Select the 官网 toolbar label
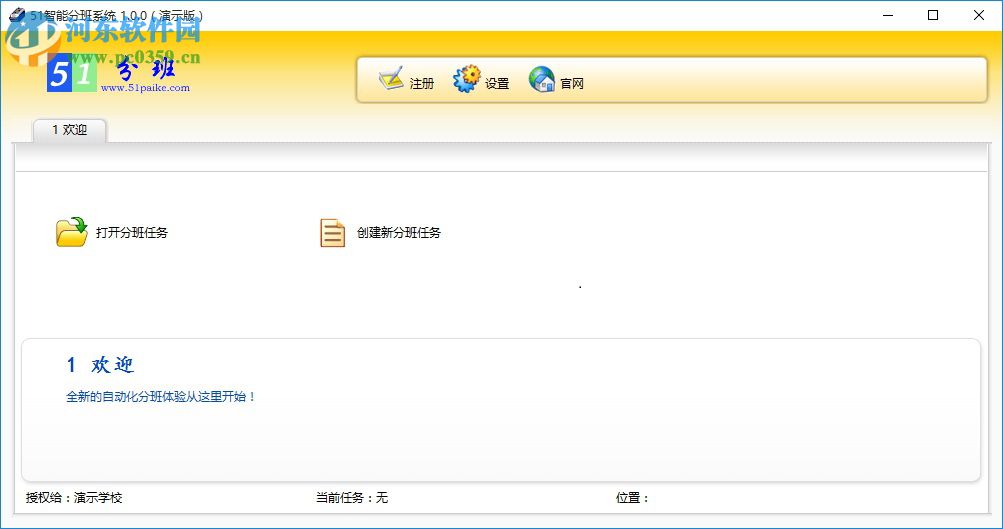Viewport: 1003px width, 529px height. click(572, 84)
